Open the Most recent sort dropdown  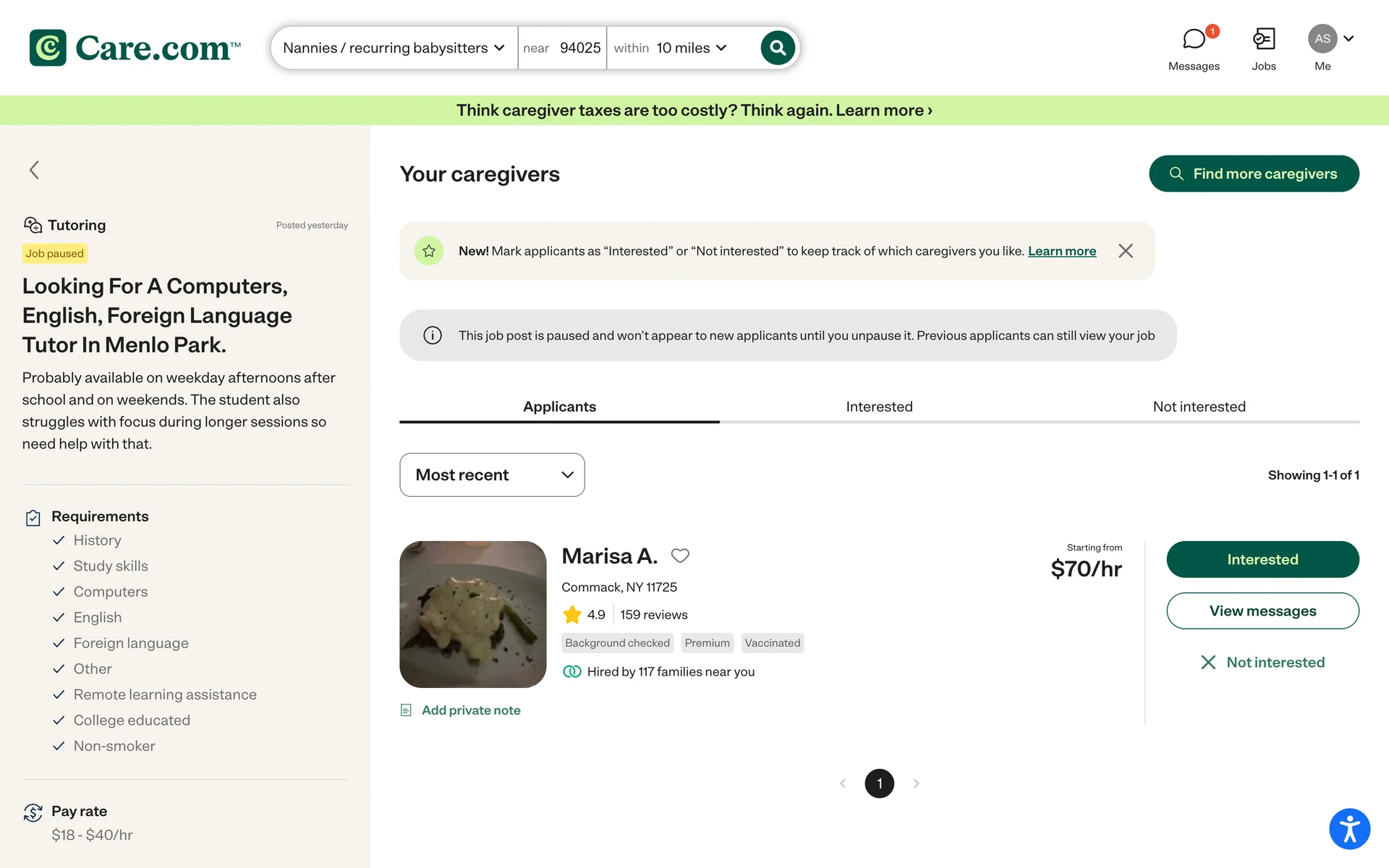pos(492,475)
